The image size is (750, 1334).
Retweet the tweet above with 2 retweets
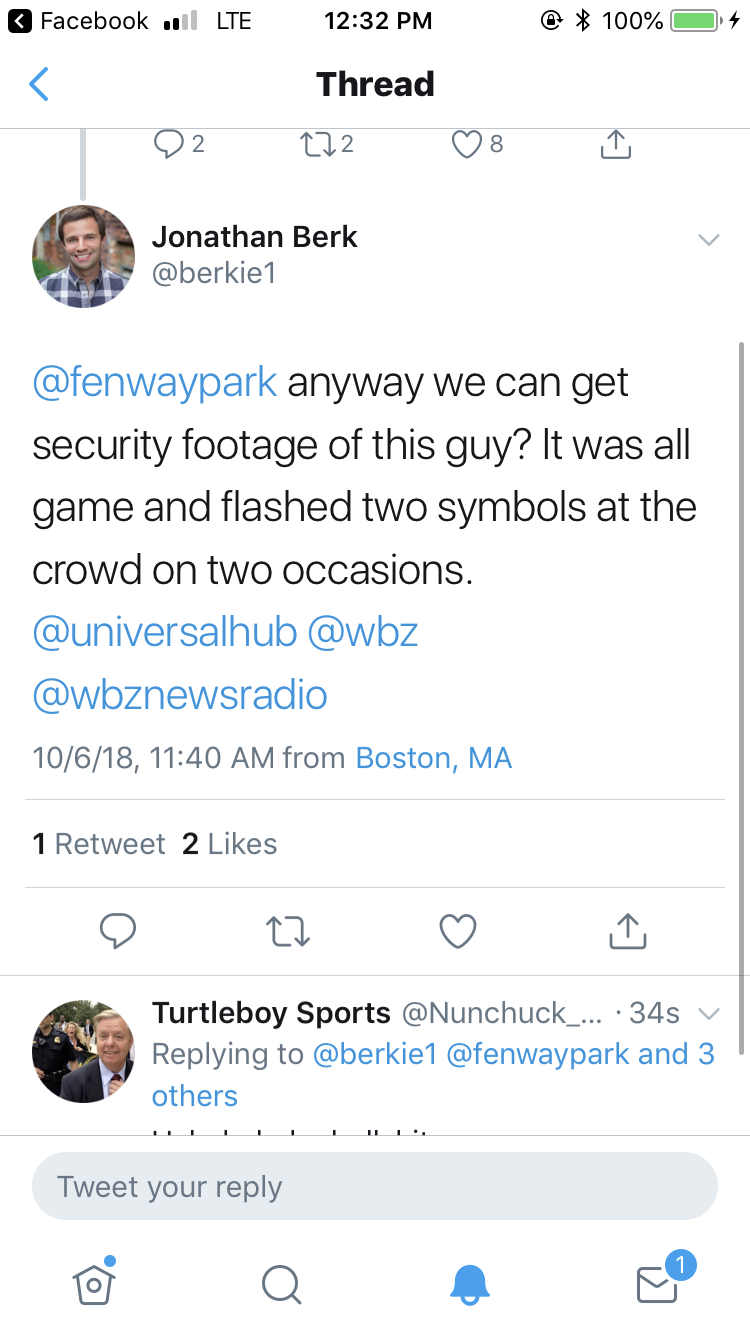tap(317, 145)
